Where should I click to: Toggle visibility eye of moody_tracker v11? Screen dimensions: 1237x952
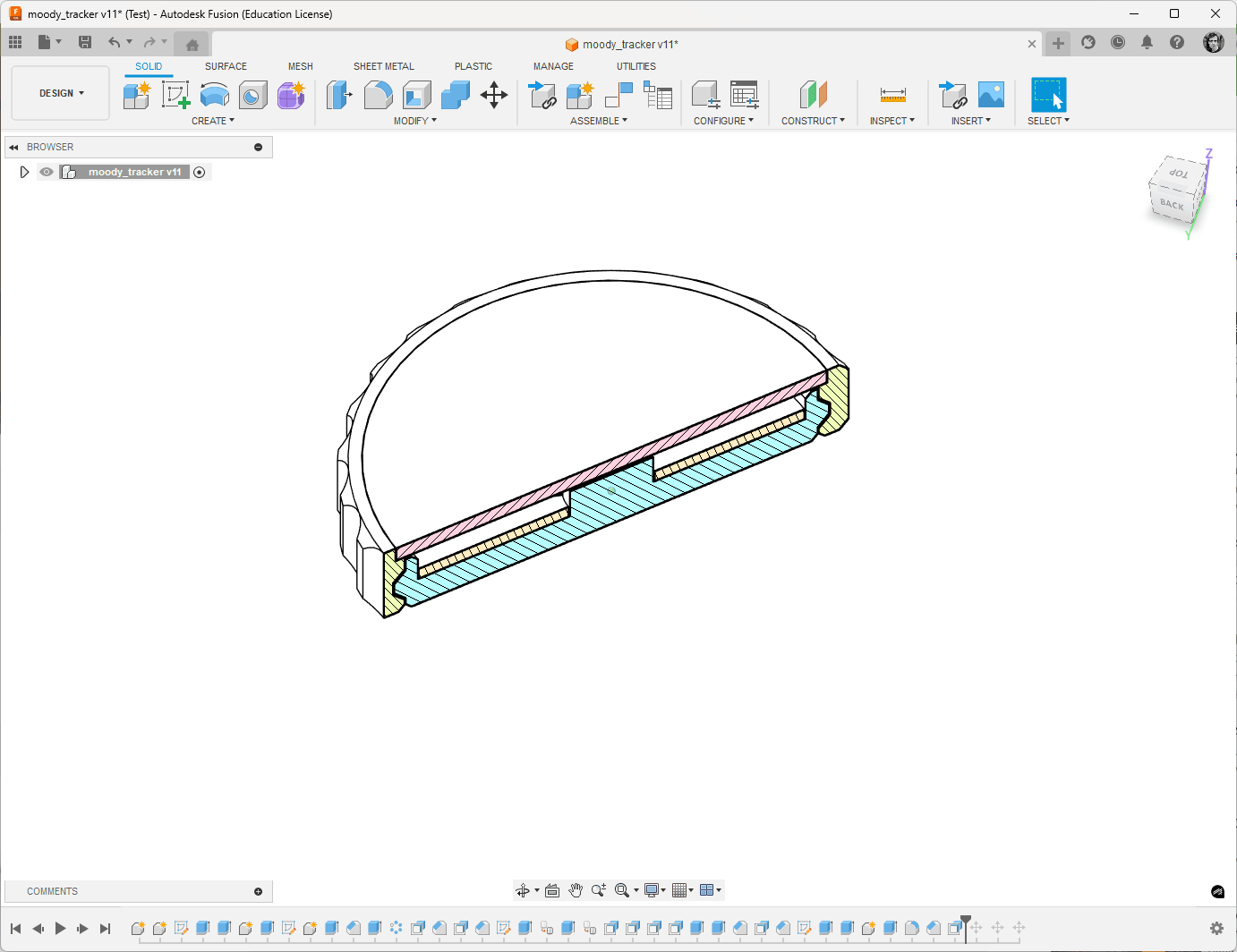click(47, 172)
